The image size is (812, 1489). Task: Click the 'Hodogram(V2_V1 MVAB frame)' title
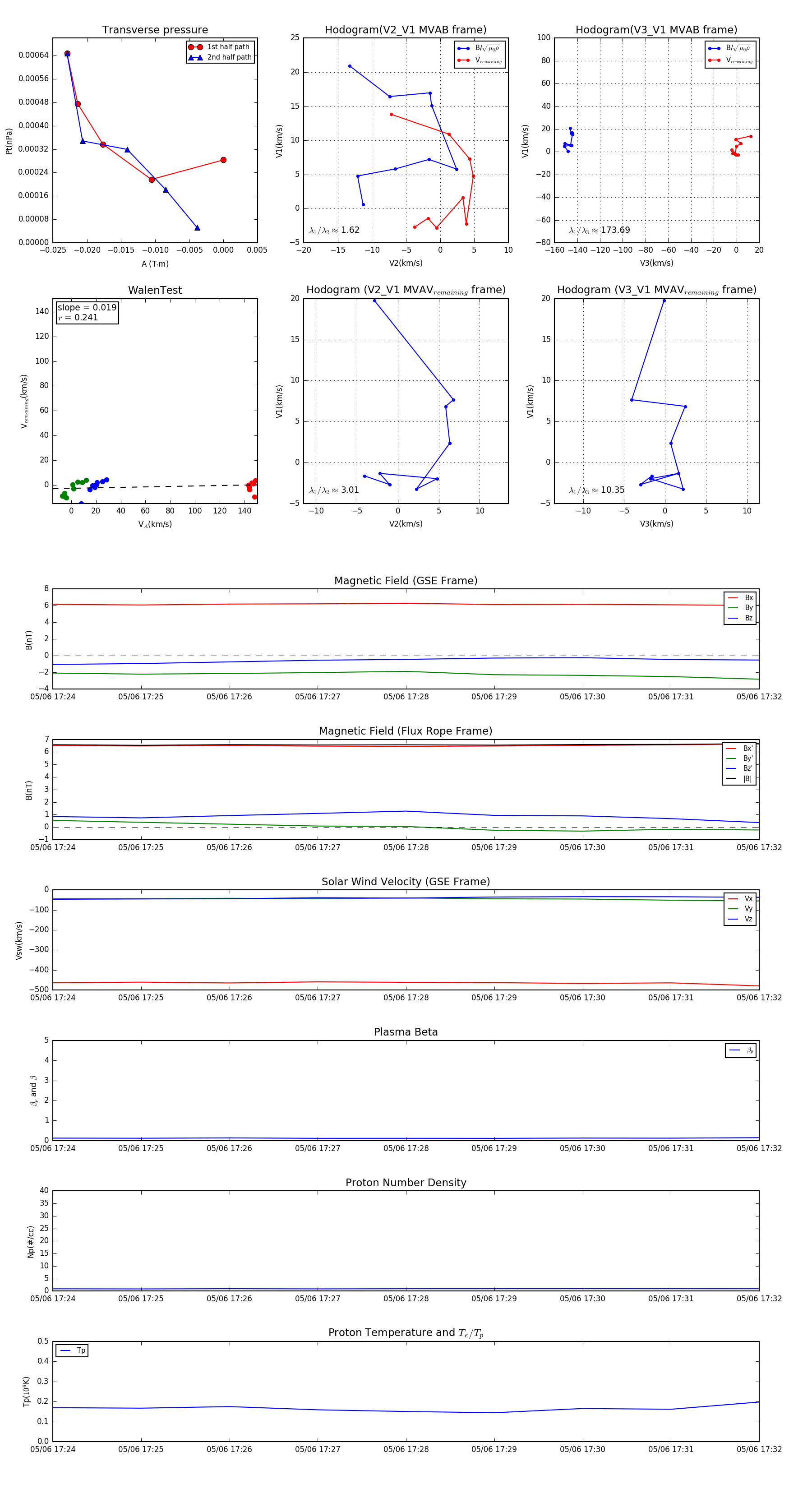point(406,30)
